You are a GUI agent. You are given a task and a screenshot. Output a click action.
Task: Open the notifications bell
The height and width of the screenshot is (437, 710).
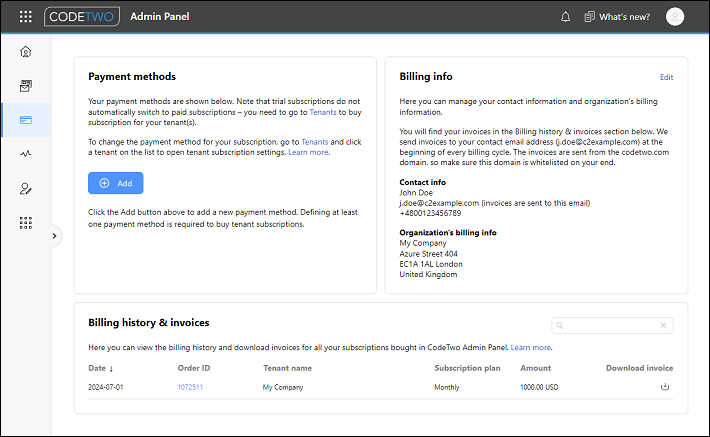[x=566, y=17]
